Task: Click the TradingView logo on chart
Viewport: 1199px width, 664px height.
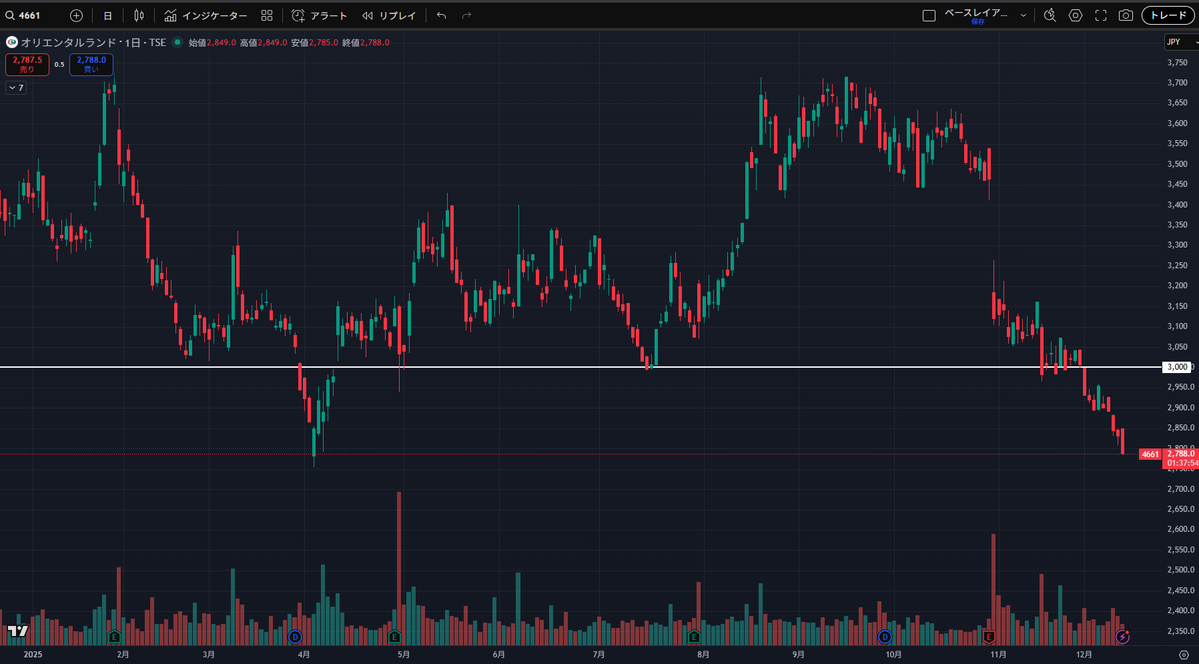Action: click(16, 631)
